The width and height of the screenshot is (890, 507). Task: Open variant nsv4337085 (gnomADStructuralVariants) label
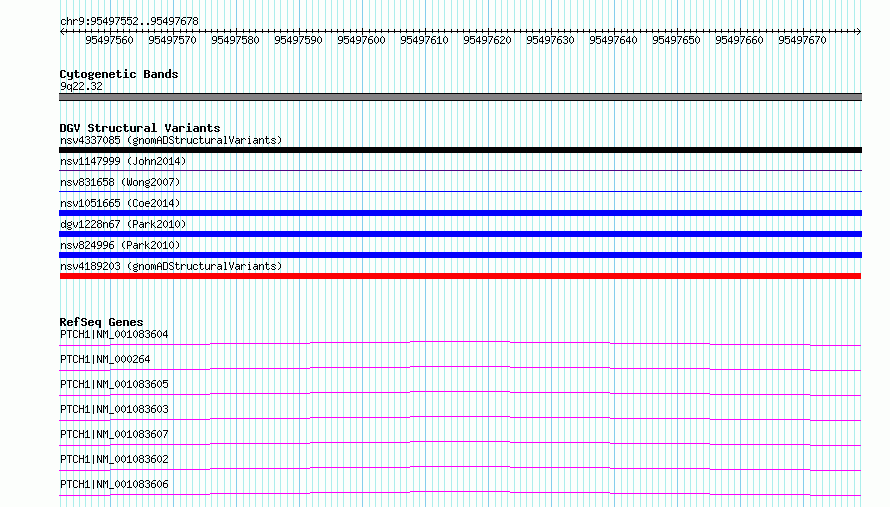click(171, 140)
